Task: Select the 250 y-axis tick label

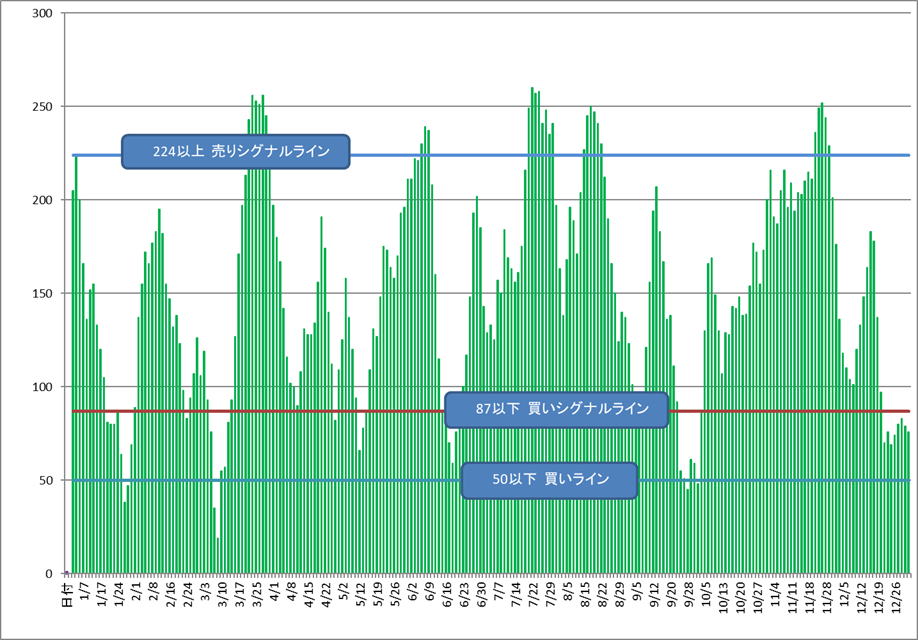Action: 44,107
